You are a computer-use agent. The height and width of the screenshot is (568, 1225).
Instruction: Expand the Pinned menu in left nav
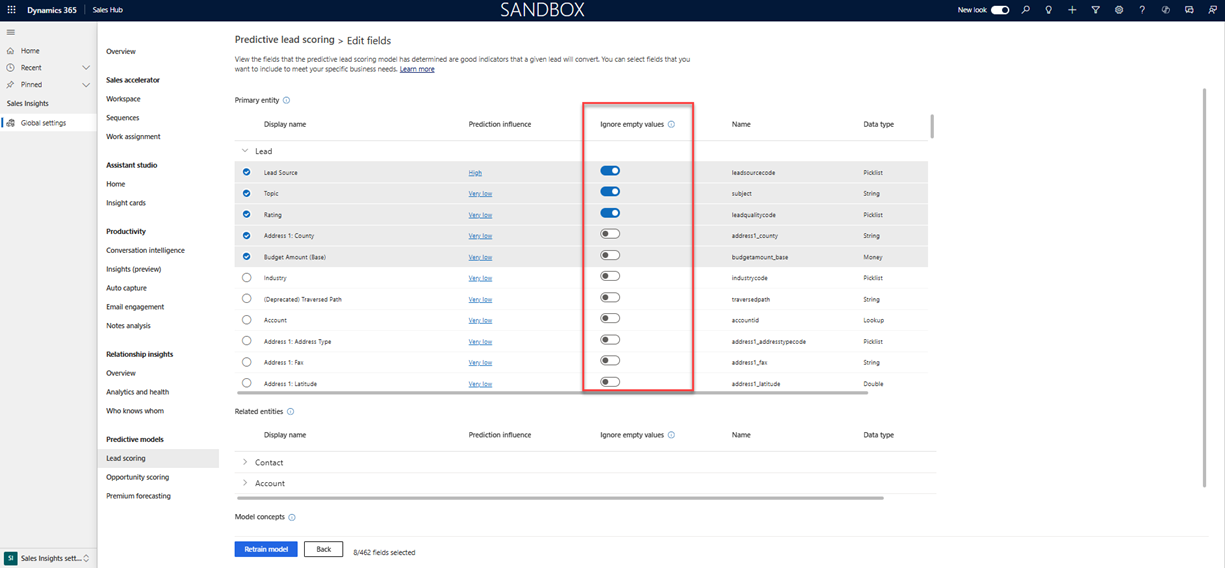pos(86,85)
